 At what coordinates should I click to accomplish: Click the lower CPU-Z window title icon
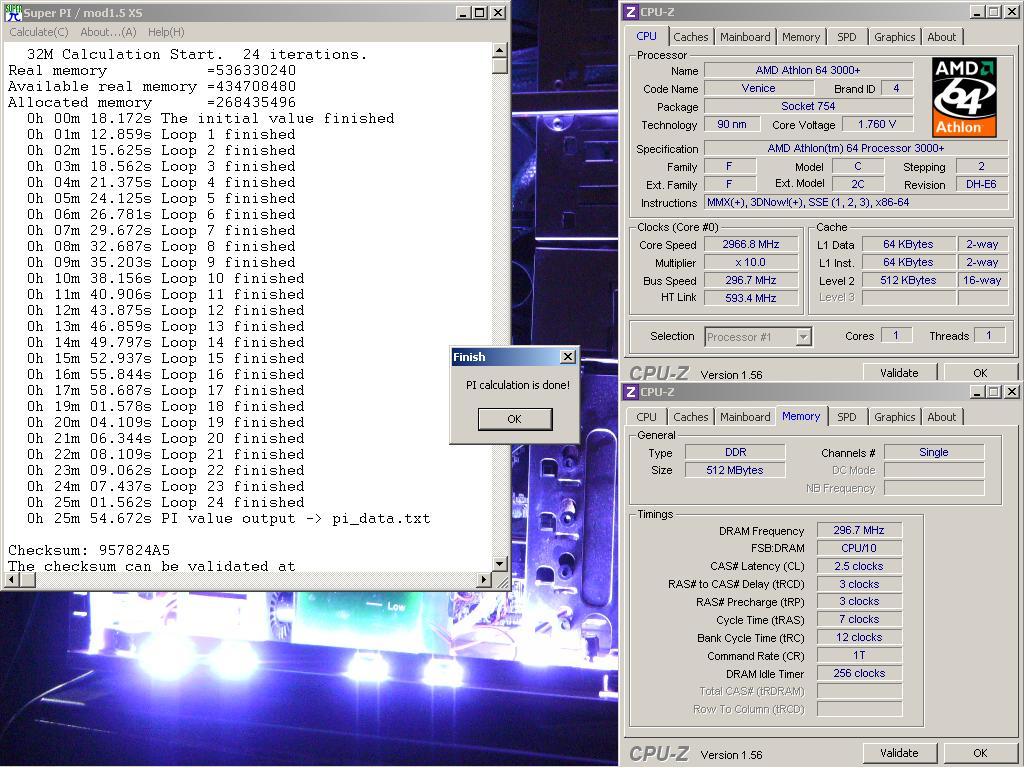pyautogui.click(x=630, y=392)
